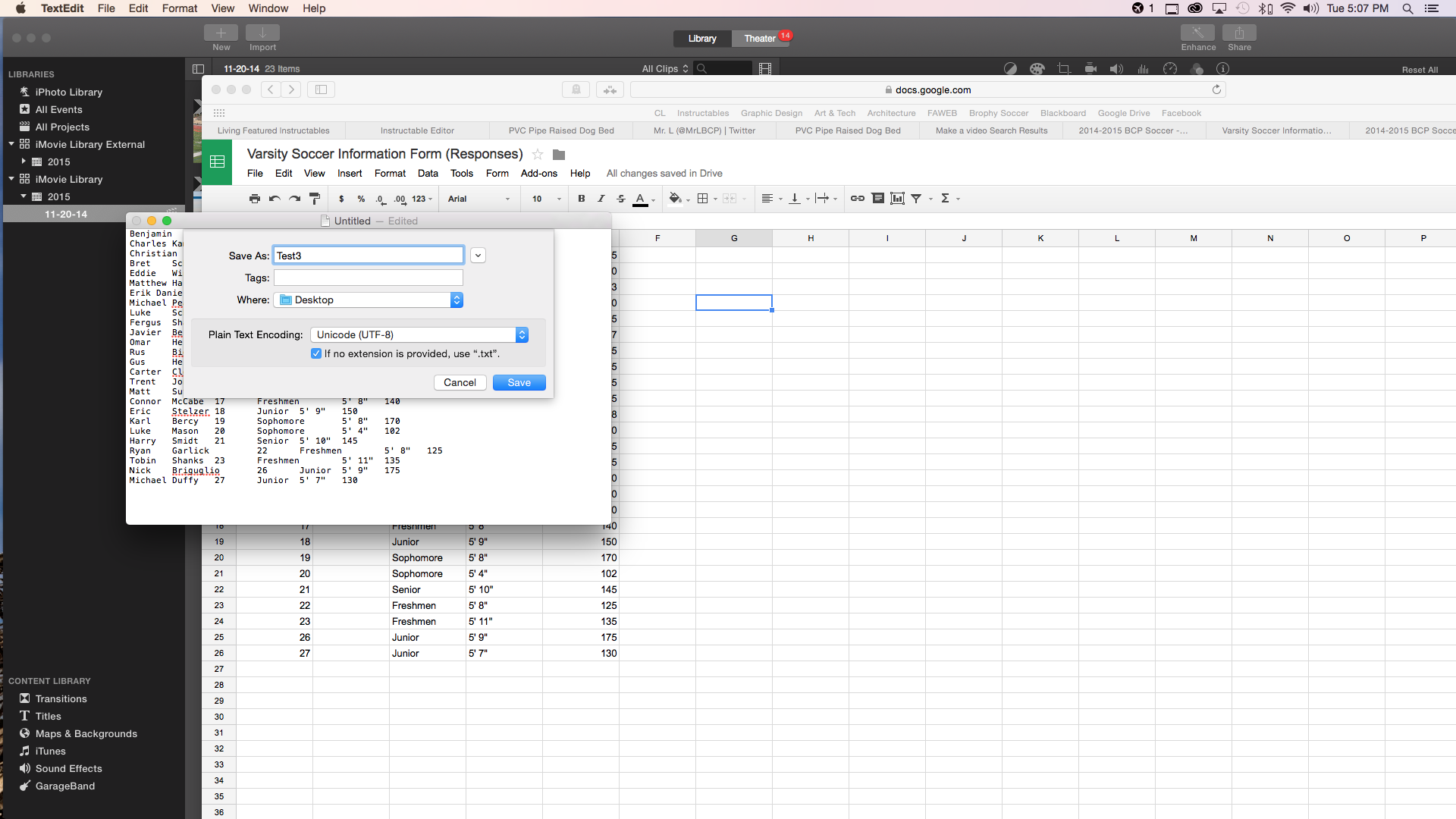Click the Cancel button in dialog
Image resolution: width=1456 pixels, height=819 pixels.
(459, 382)
